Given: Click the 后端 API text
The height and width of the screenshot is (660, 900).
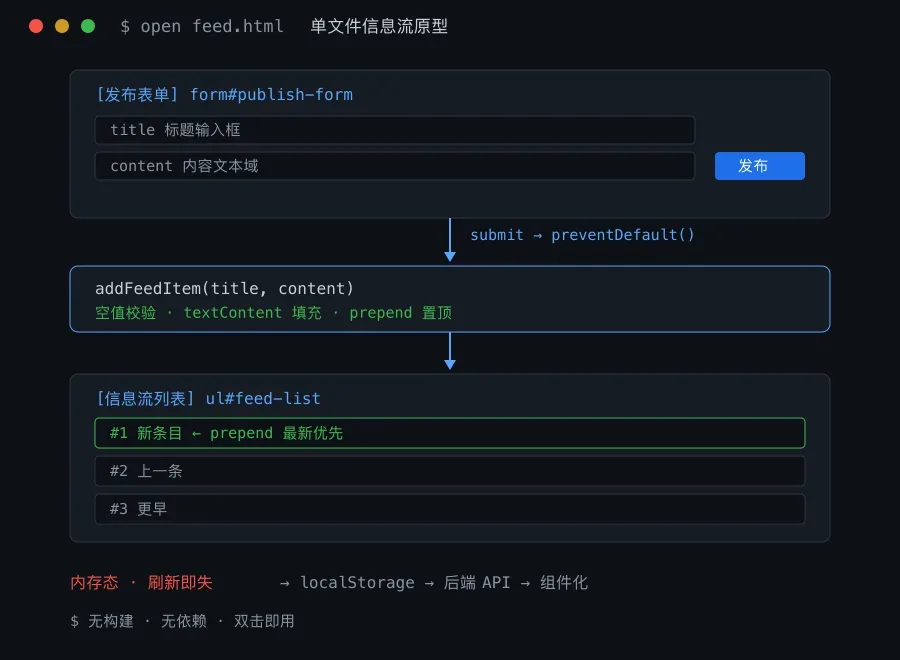Looking at the screenshot, I should (476, 583).
